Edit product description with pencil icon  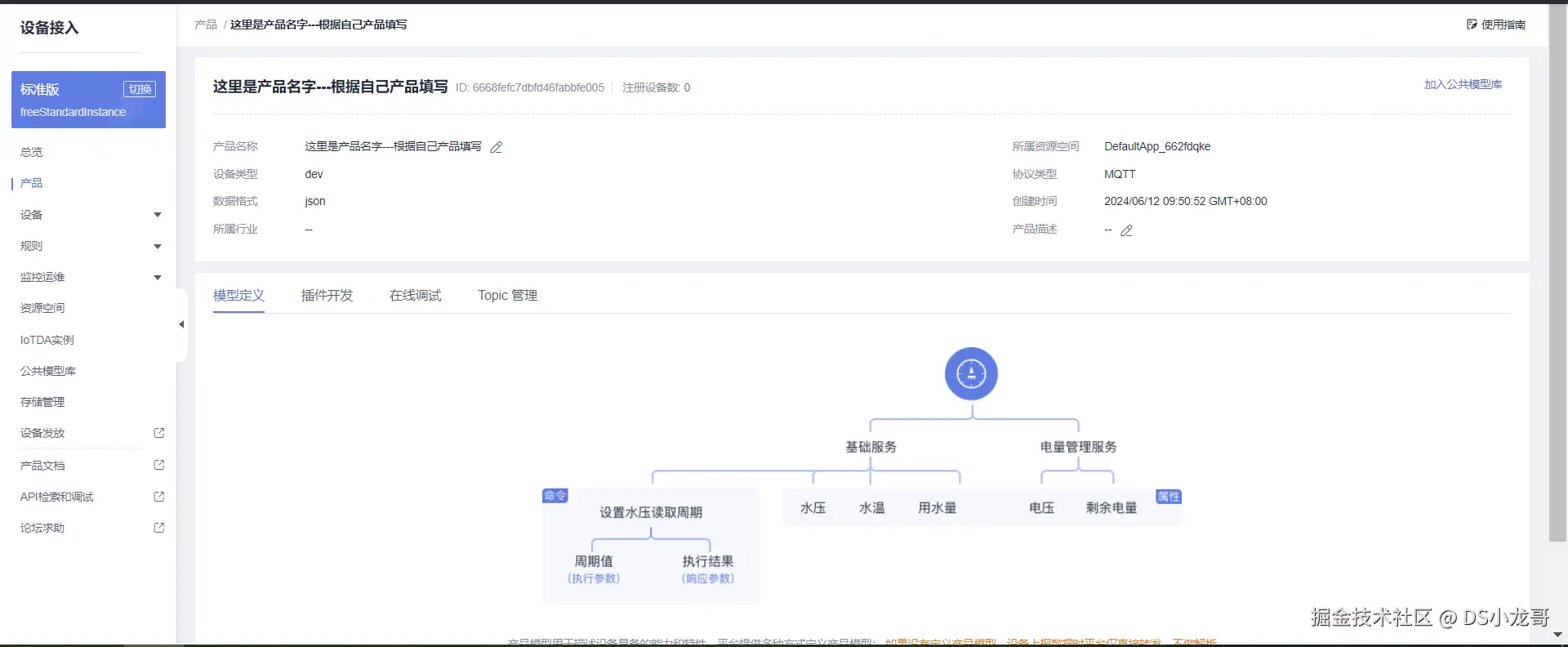coord(1126,230)
